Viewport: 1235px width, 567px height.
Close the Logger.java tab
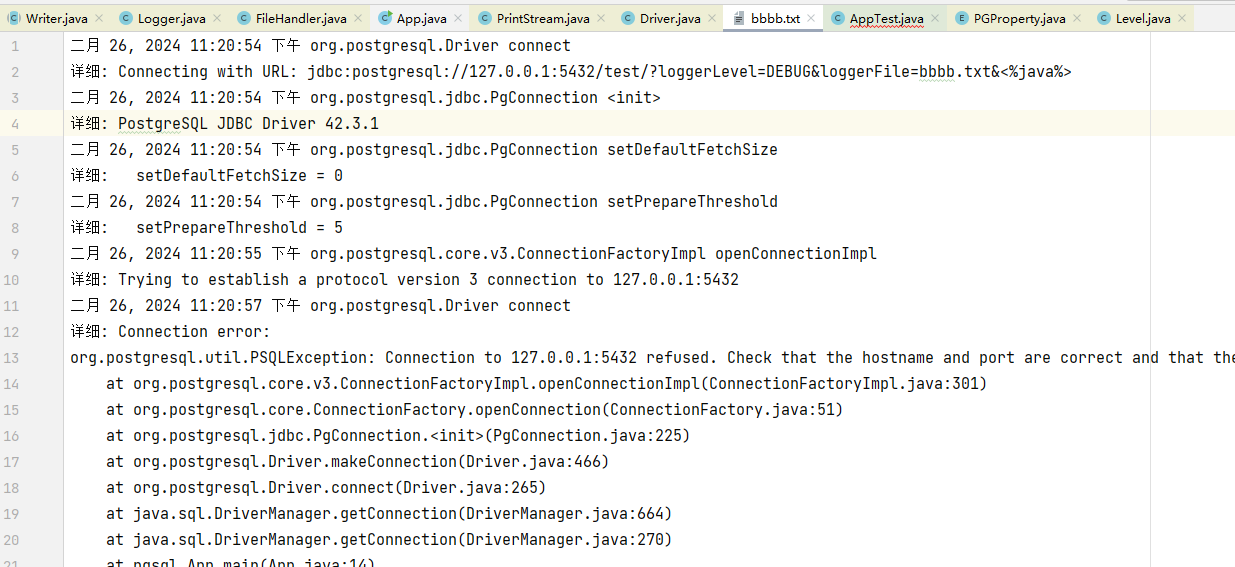pyautogui.click(x=217, y=18)
